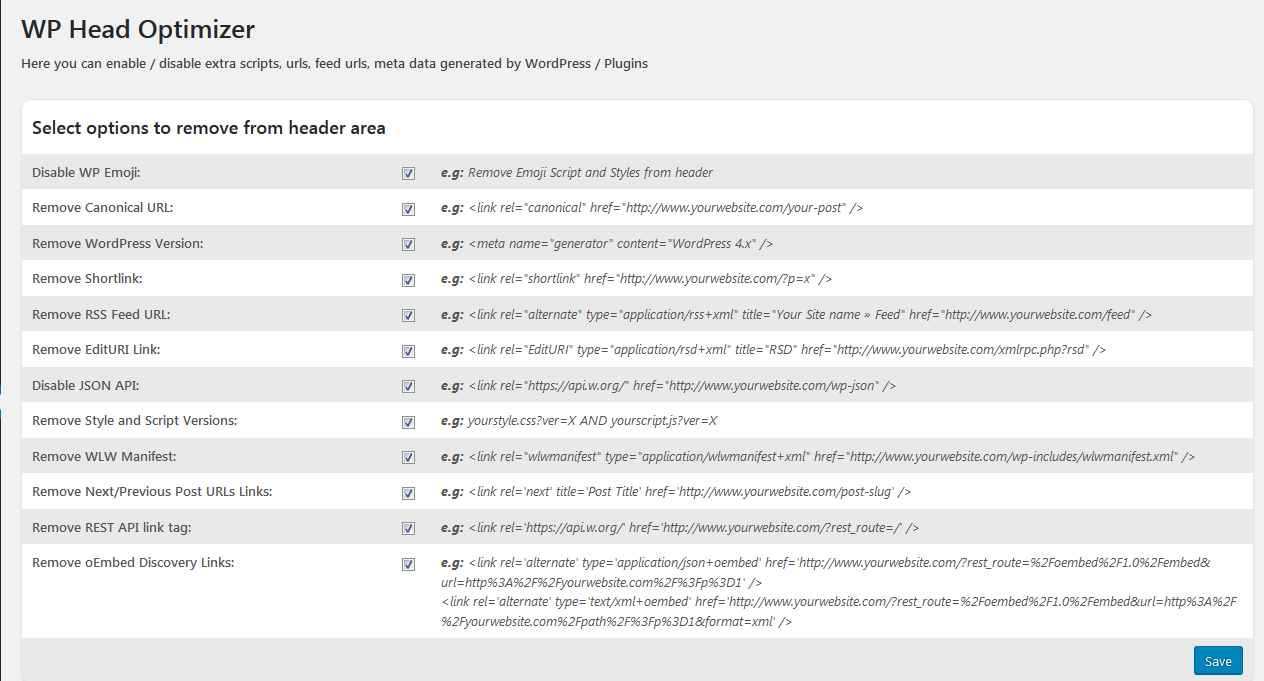Screen dimensions: 1264x681
Task: Click the 'Select options to remove' heading
Action: coord(209,128)
